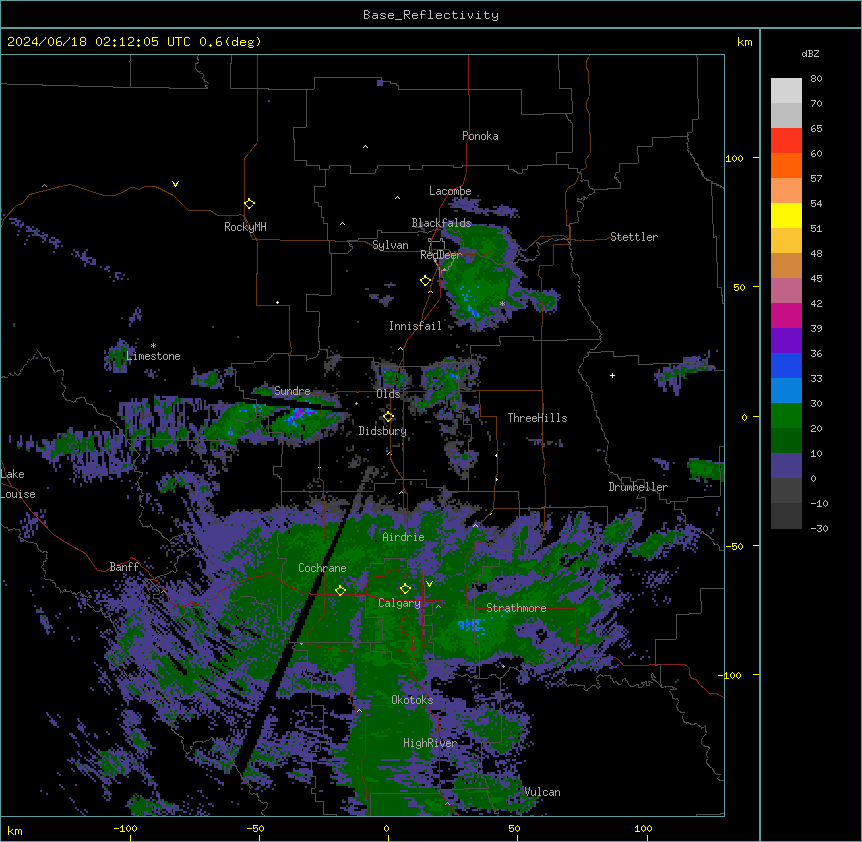Click the Blackfalds city label
Screen dimensions: 862x842
pos(441,223)
